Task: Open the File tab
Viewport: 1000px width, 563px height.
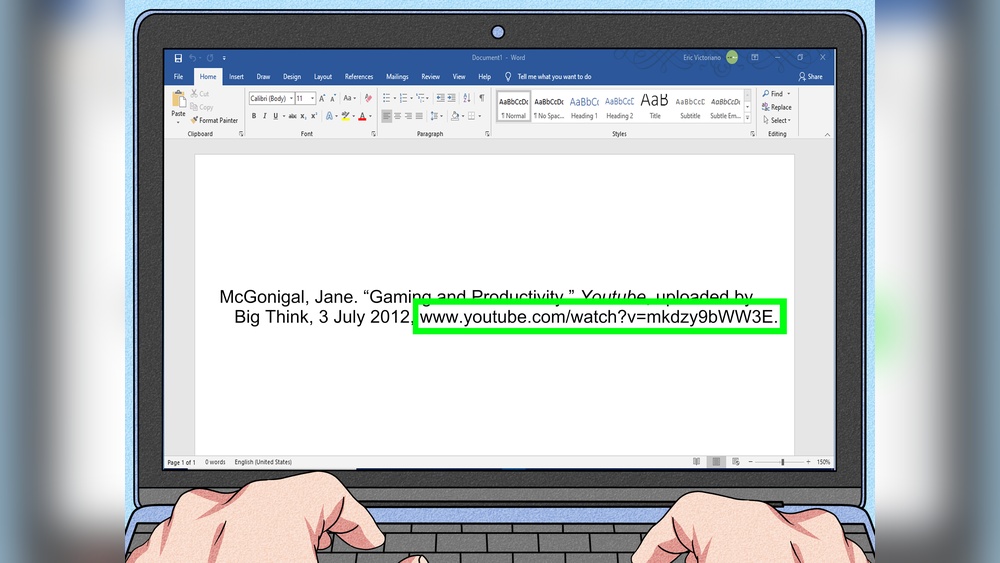Action: click(179, 77)
